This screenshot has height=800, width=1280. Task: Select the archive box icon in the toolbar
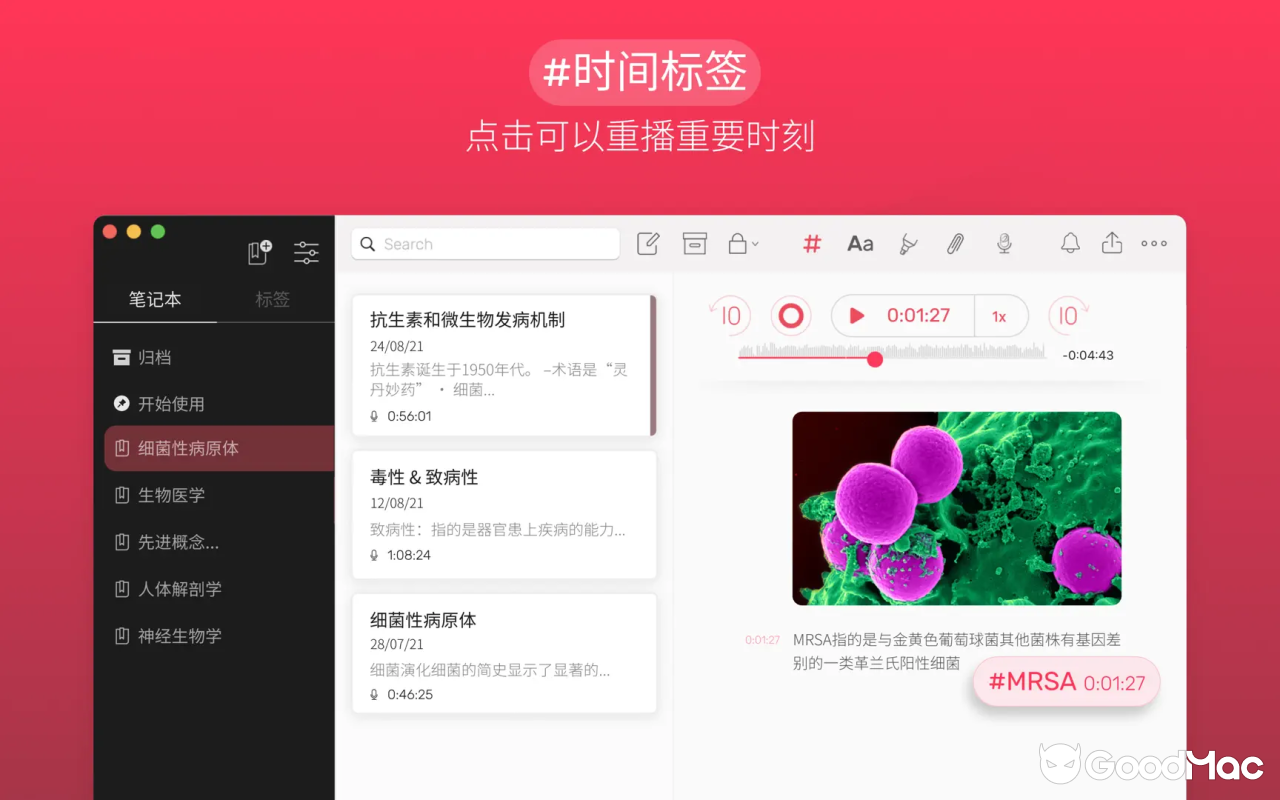tap(695, 243)
